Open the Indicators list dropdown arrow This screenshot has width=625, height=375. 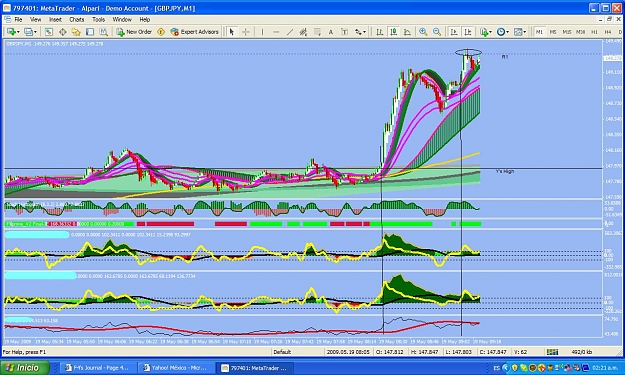[x=490, y=32]
